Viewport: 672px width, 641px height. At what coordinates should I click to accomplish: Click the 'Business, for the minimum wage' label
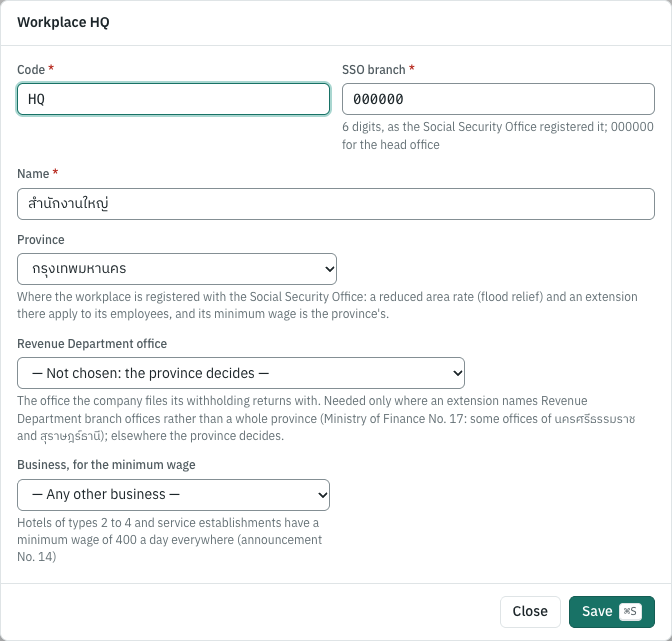click(x=106, y=465)
